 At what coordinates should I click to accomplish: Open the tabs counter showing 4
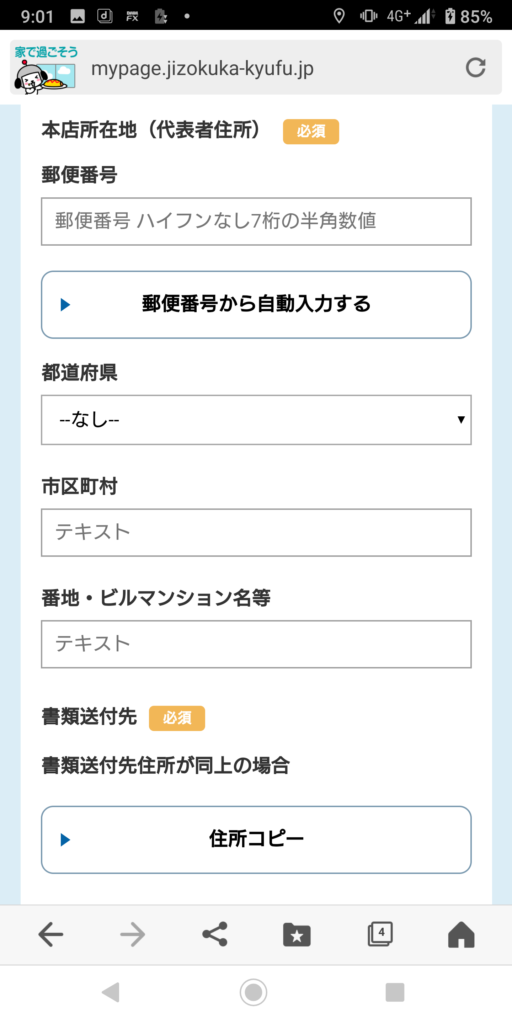coord(379,935)
